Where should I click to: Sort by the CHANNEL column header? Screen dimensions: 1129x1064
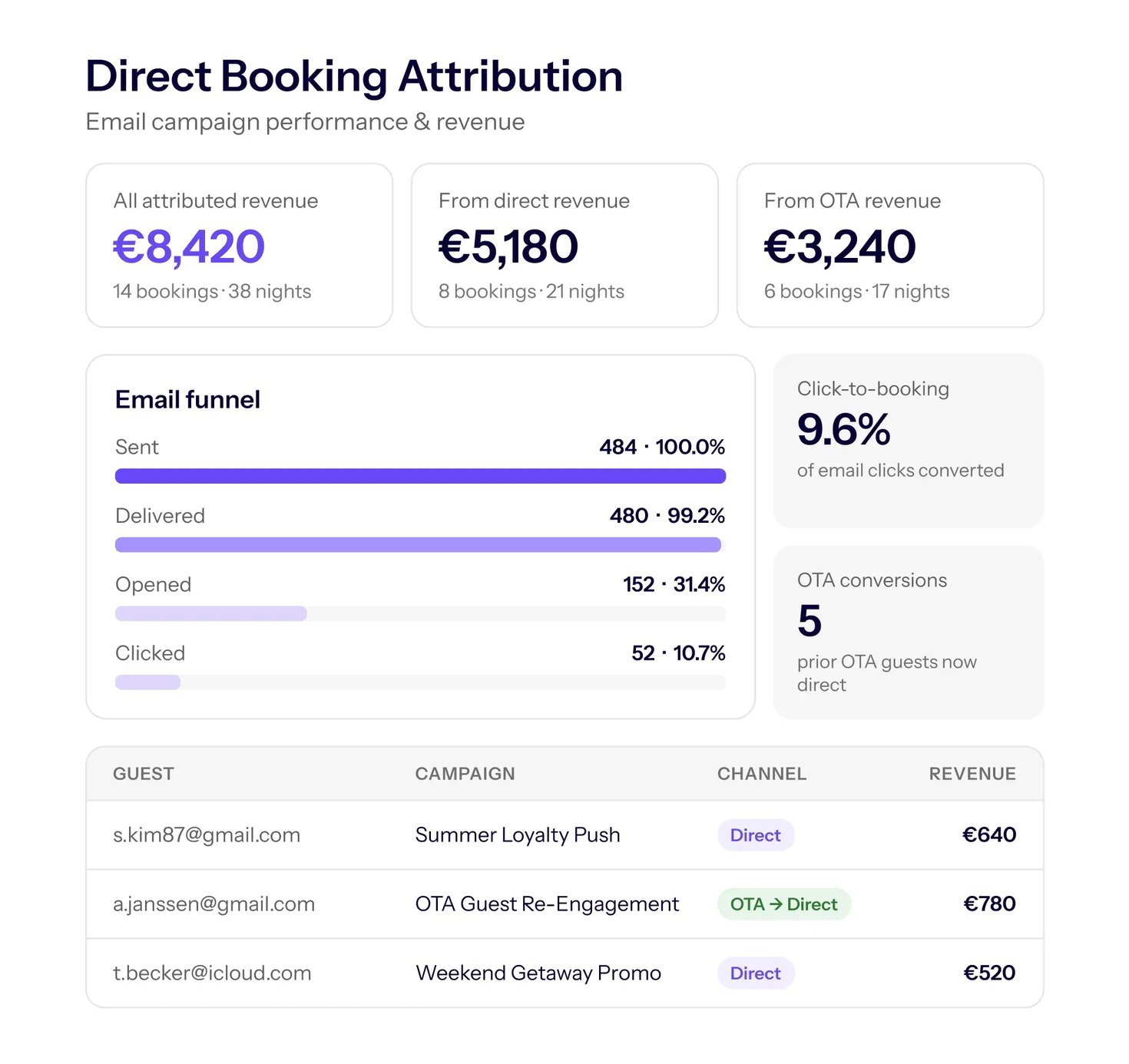762,774
